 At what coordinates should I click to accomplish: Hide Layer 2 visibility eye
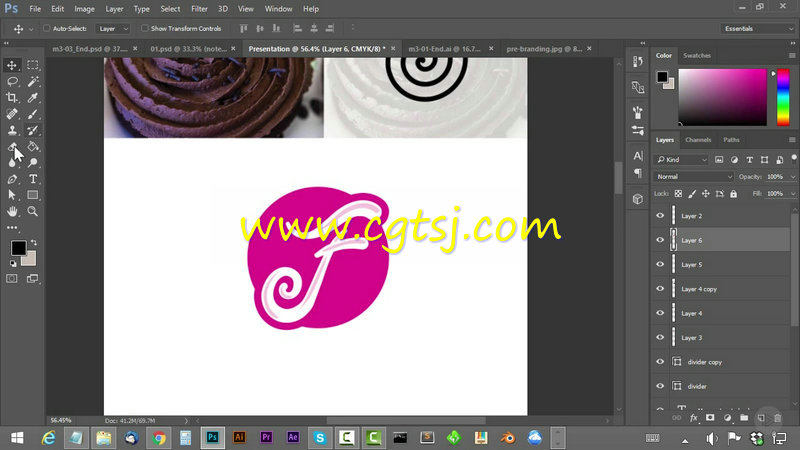click(660, 216)
